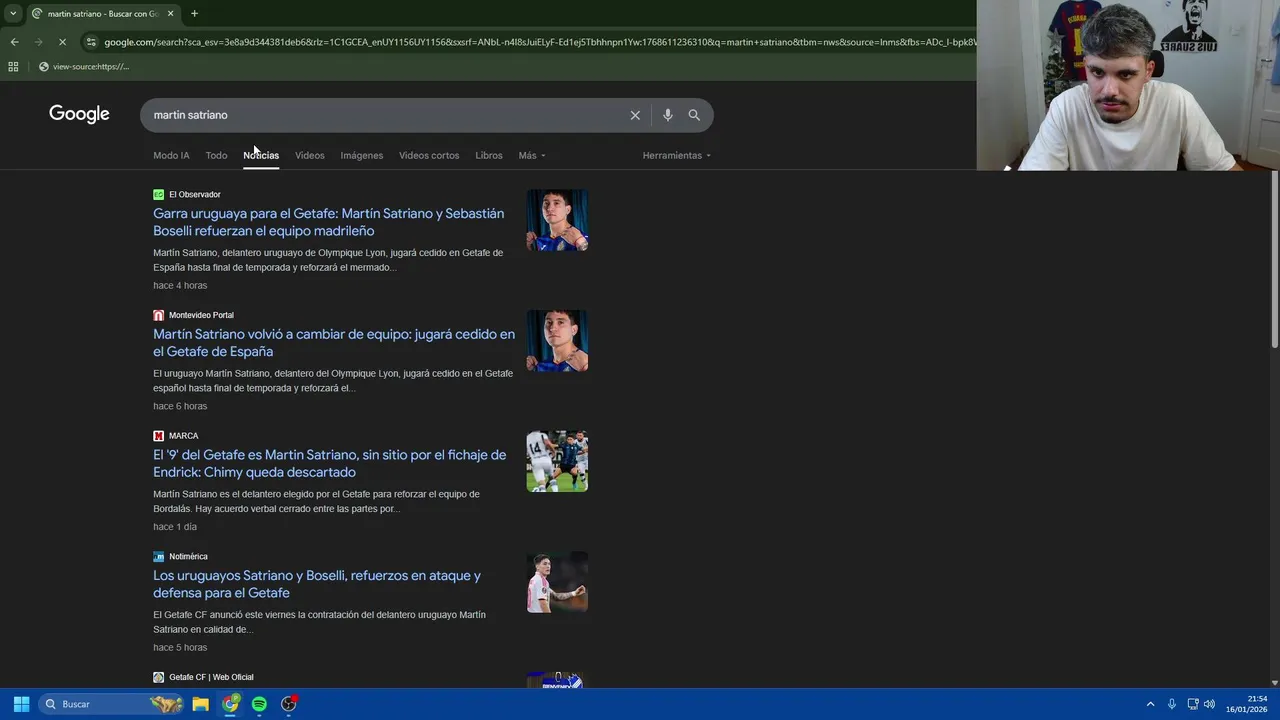The image size is (1280, 720).
Task: View site information icon in address bar
Action: [x=91, y=42]
